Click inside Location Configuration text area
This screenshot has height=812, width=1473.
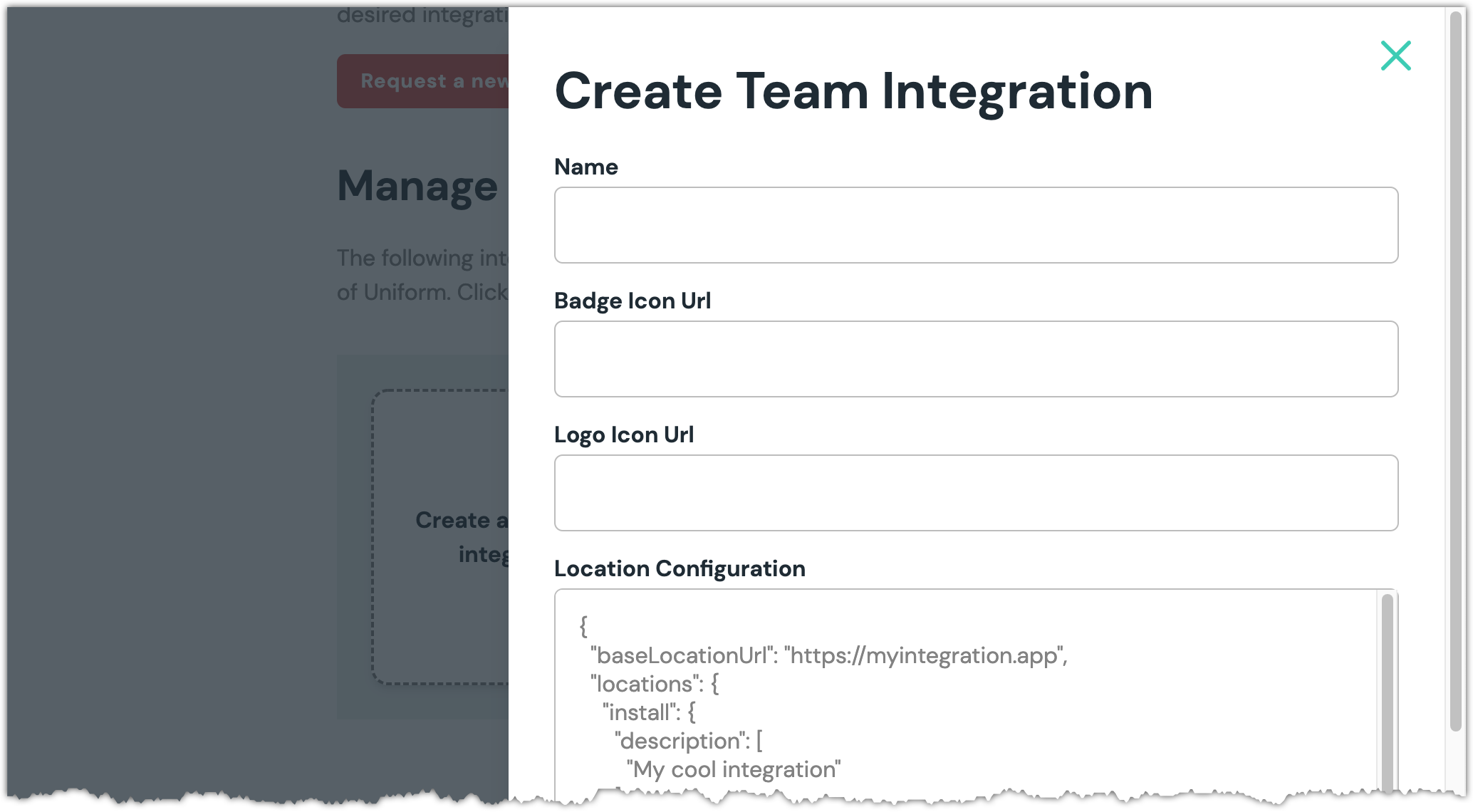tap(1068, 712)
